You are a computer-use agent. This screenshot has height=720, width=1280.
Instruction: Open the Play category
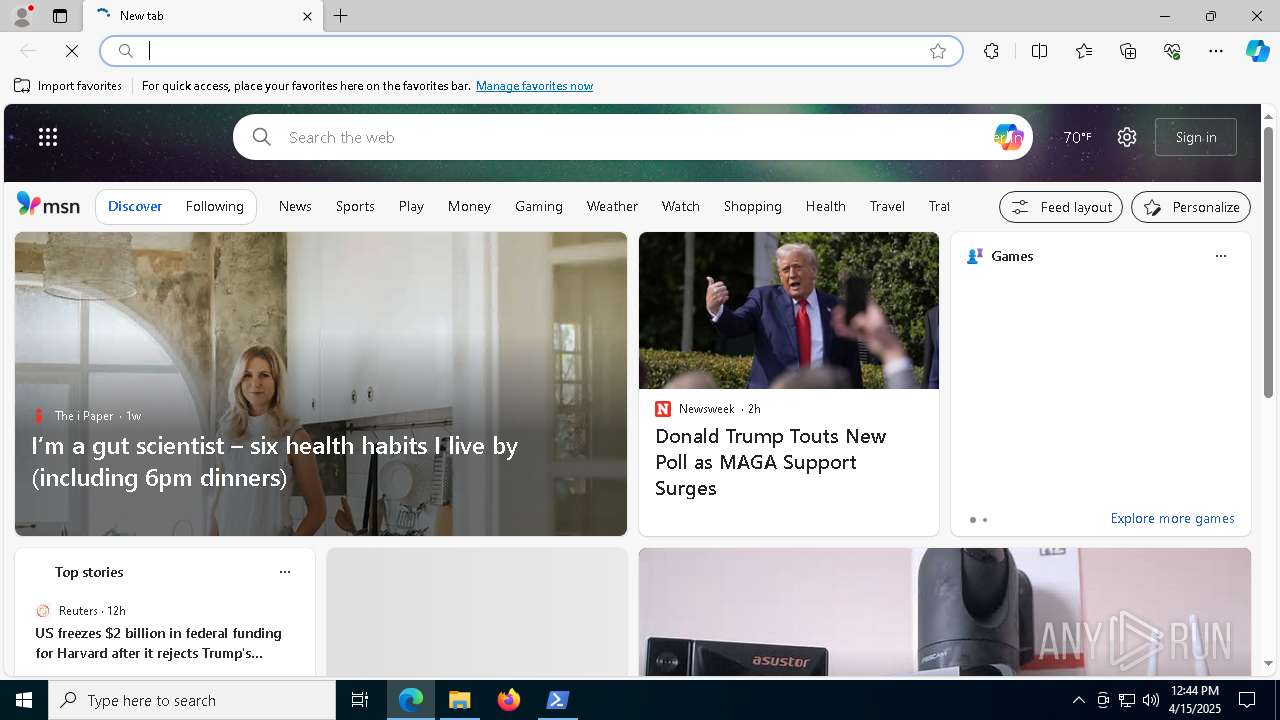(411, 206)
